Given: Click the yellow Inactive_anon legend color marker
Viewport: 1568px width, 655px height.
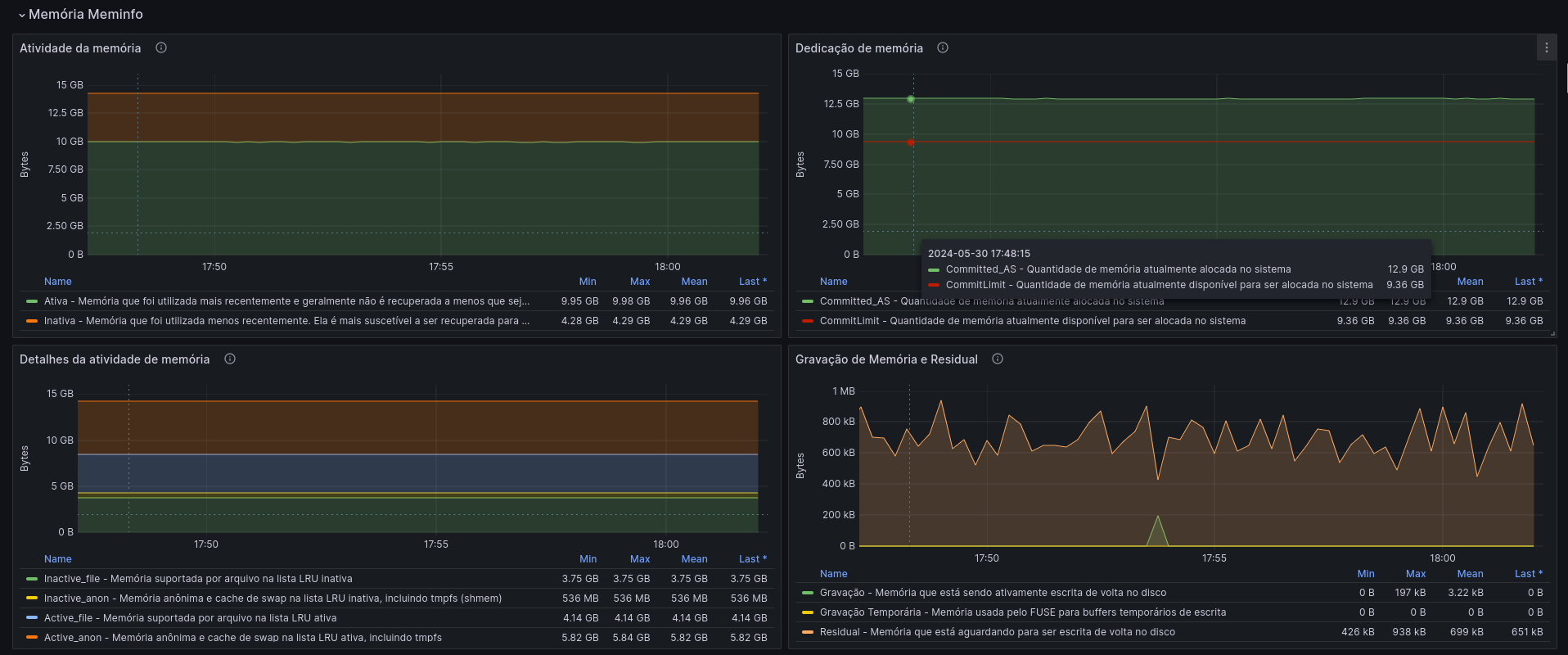Looking at the screenshot, I should pyautogui.click(x=32, y=599).
